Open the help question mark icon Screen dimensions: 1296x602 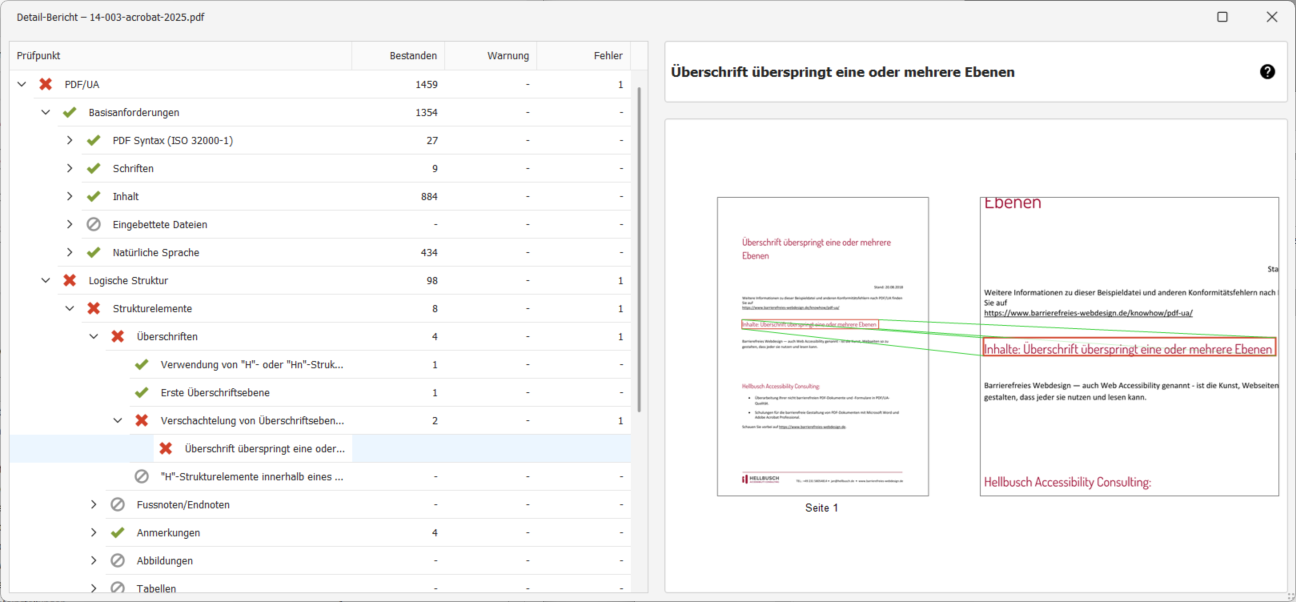1267,71
